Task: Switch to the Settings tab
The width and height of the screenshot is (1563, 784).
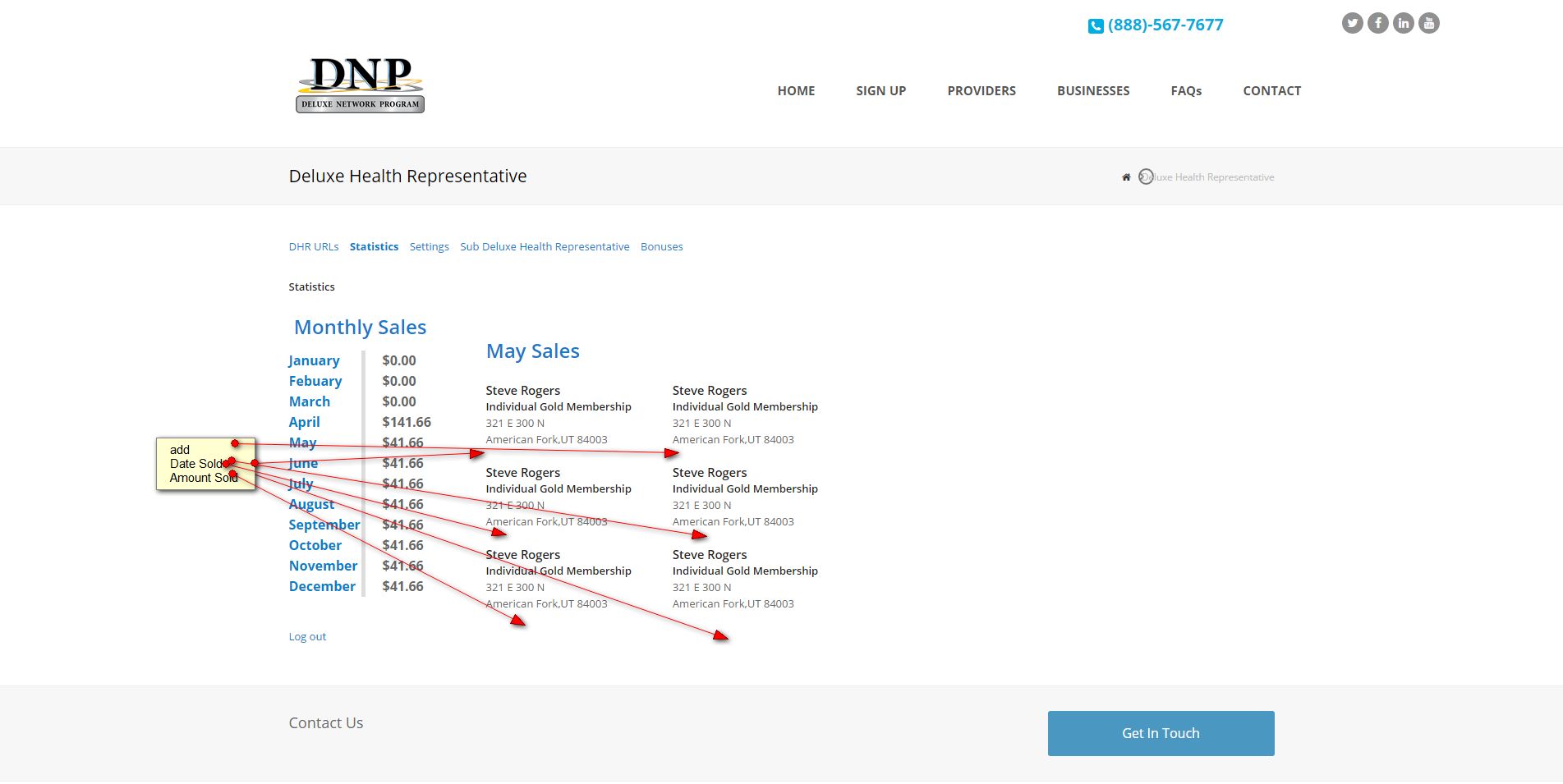Action: point(430,246)
